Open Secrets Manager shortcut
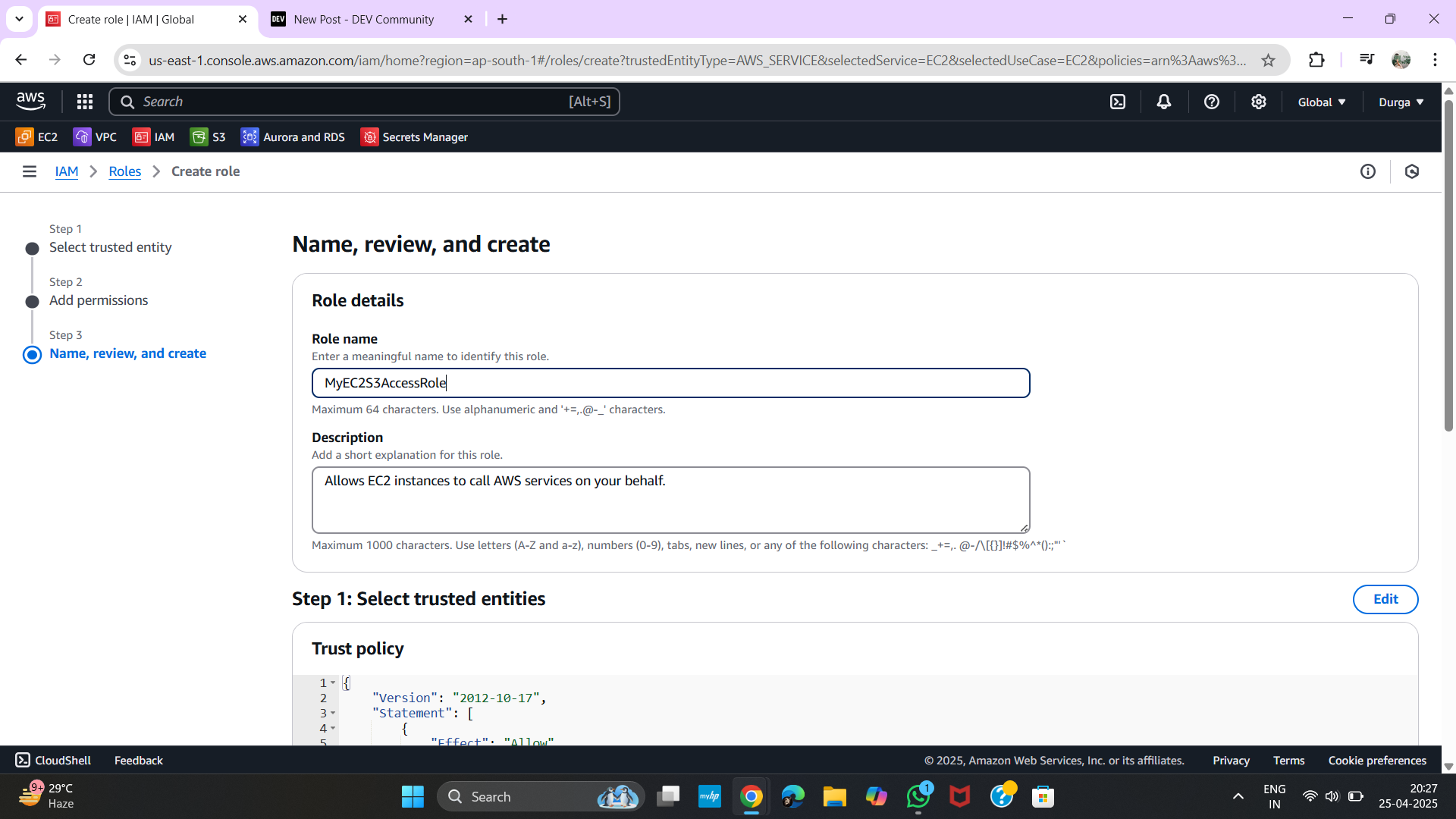Viewport: 1456px width, 819px height. pyautogui.click(x=414, y=136)
